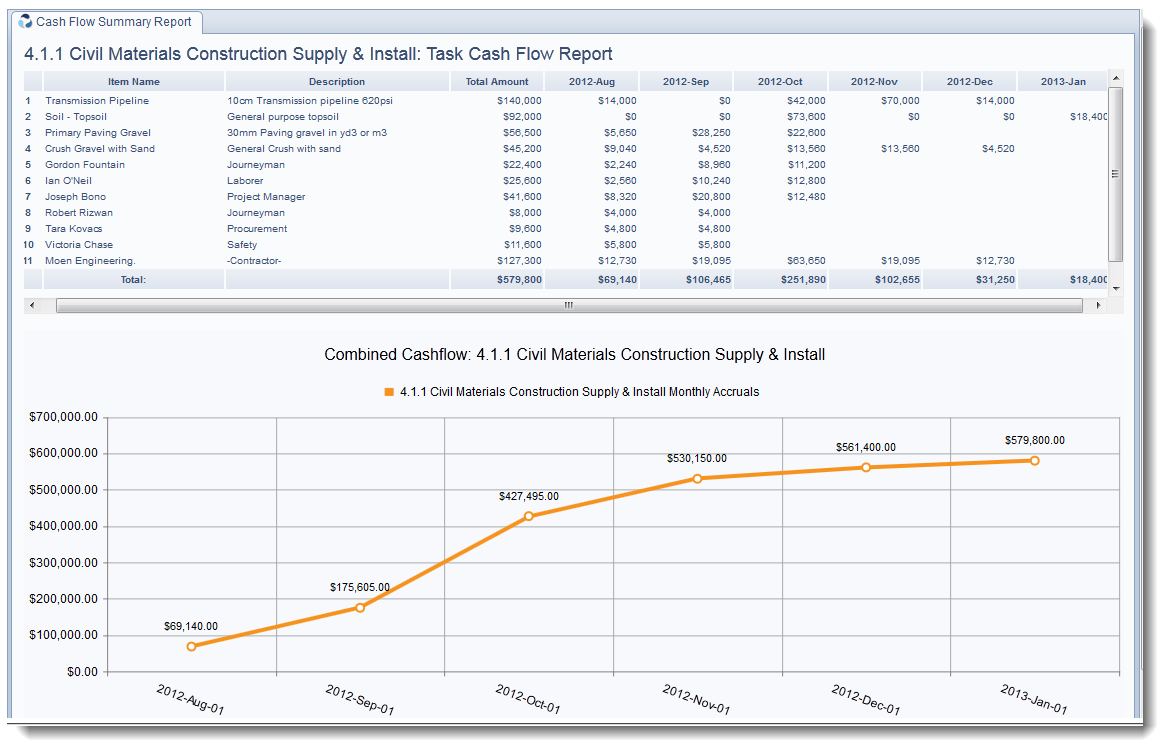Screen dimensions: 1168x751
Task: Click the horizontal scrollbar thumb
Action: click(x=568, y=305)
